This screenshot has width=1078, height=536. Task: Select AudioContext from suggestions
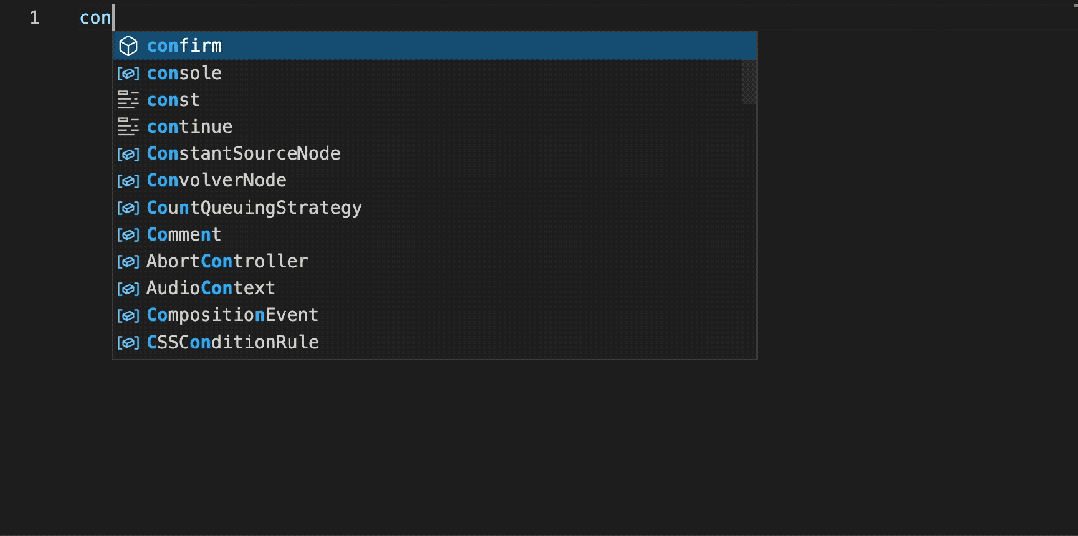[210, 288]
